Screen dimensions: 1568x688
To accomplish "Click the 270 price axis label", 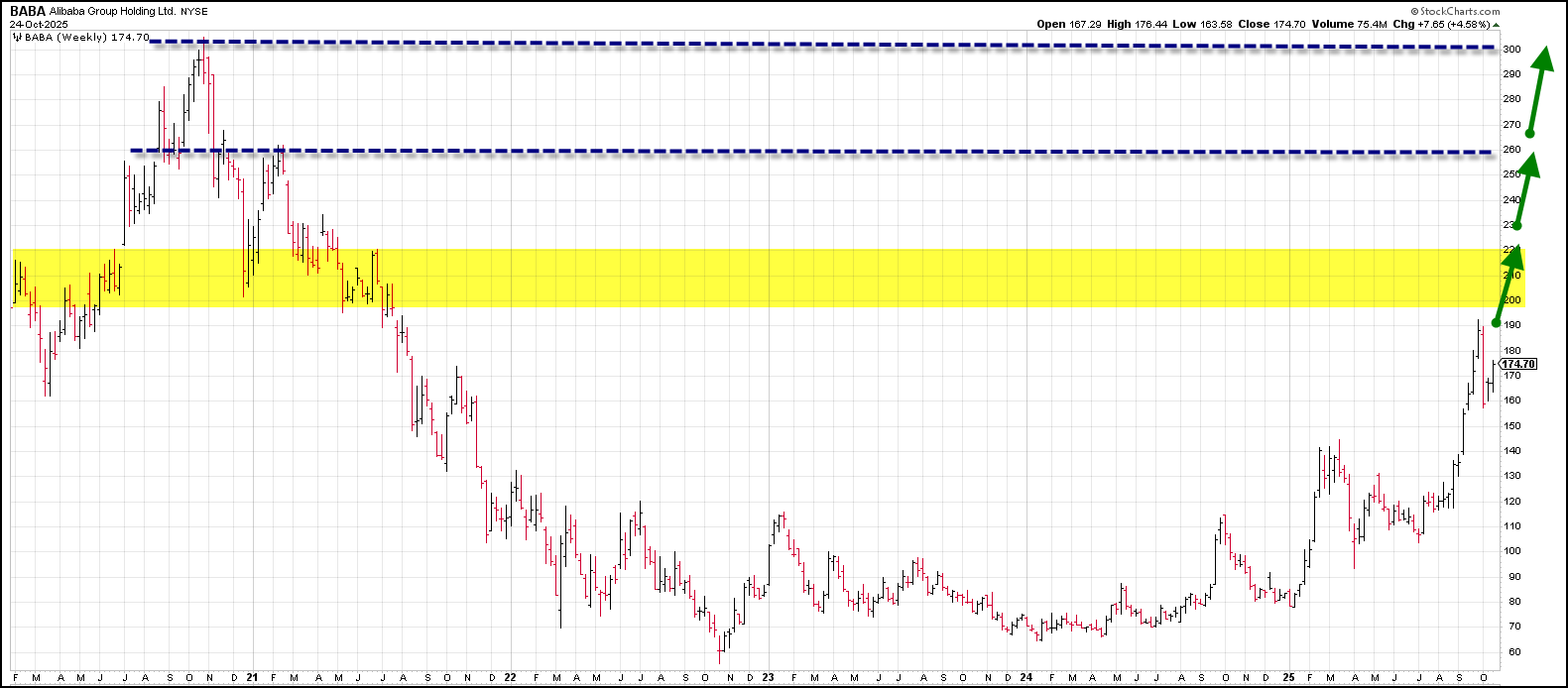I will click(x=1512, y=125).
